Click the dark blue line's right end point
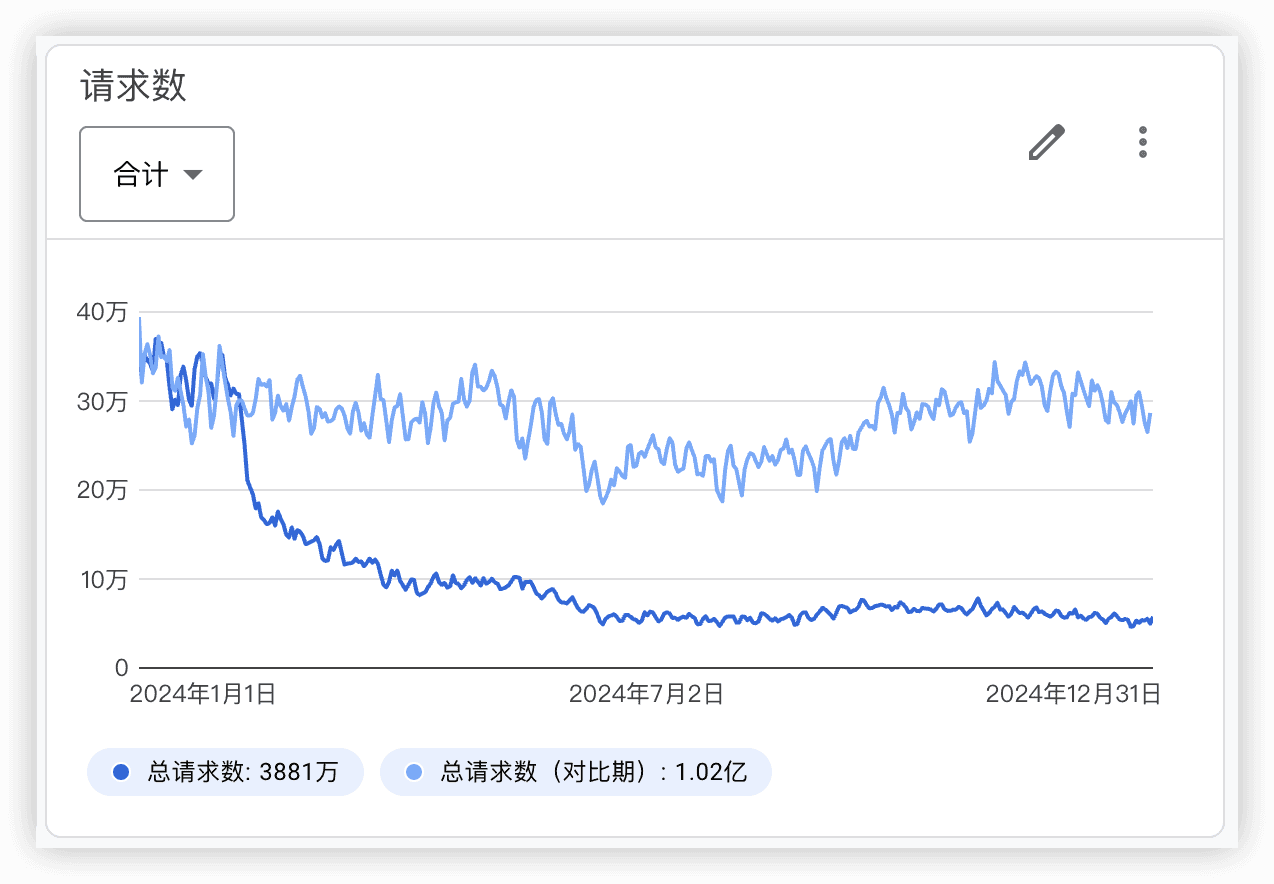 click(x=1151, y=620)
